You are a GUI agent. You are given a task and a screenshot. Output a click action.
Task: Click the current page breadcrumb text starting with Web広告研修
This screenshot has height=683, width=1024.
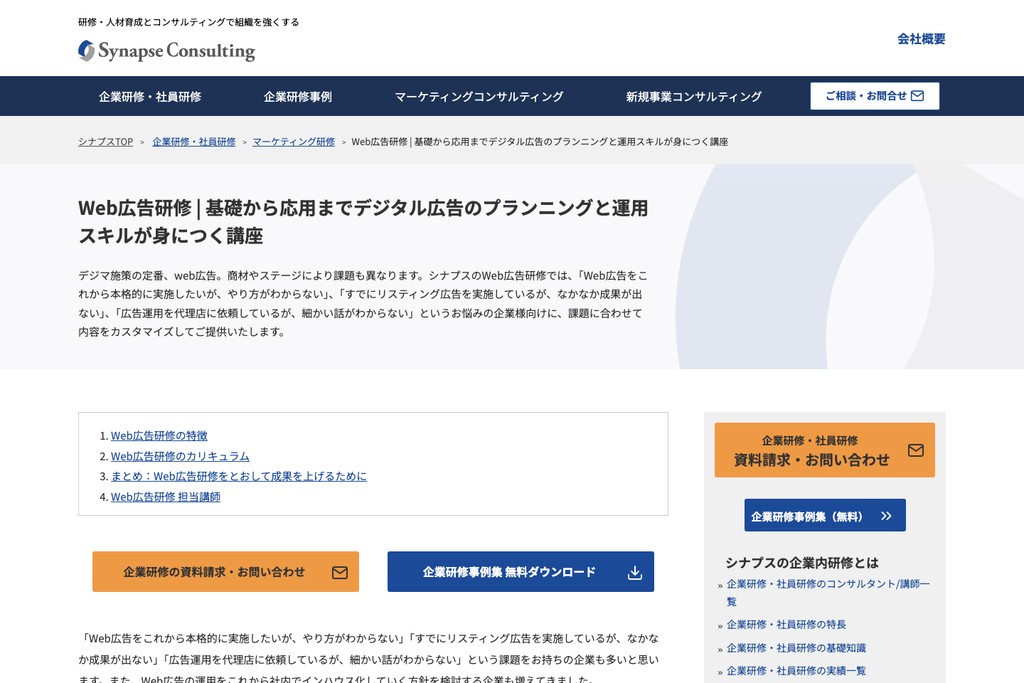click(x=539, y=142)
